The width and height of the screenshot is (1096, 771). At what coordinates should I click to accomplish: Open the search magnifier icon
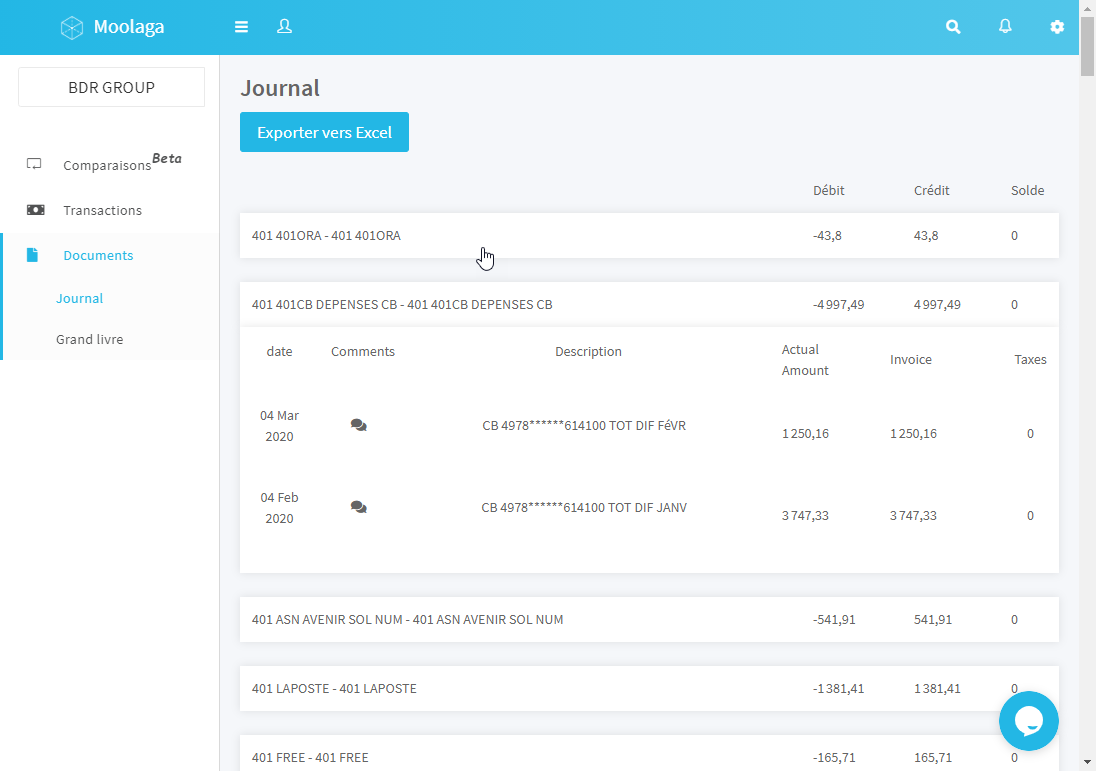[953, 27]
